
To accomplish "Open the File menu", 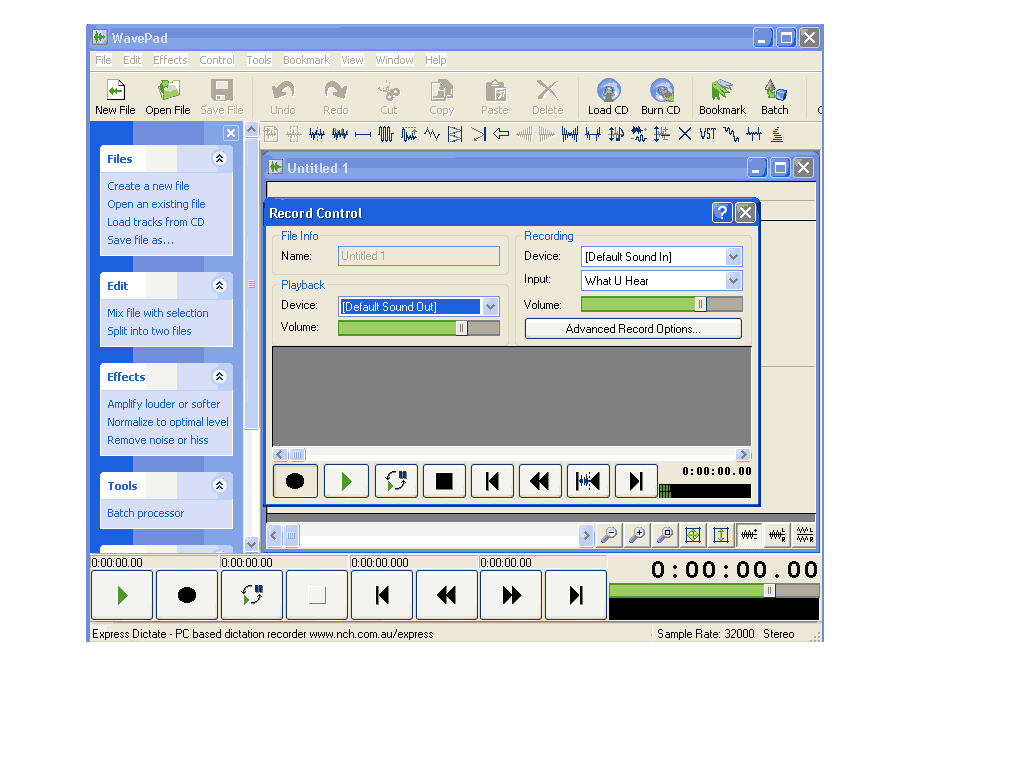I will pos(103,60).
